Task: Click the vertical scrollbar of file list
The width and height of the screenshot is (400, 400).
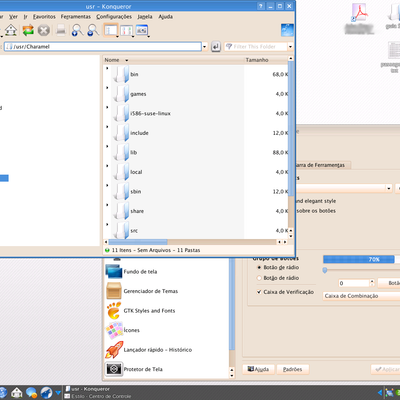Action: (291, 128)
